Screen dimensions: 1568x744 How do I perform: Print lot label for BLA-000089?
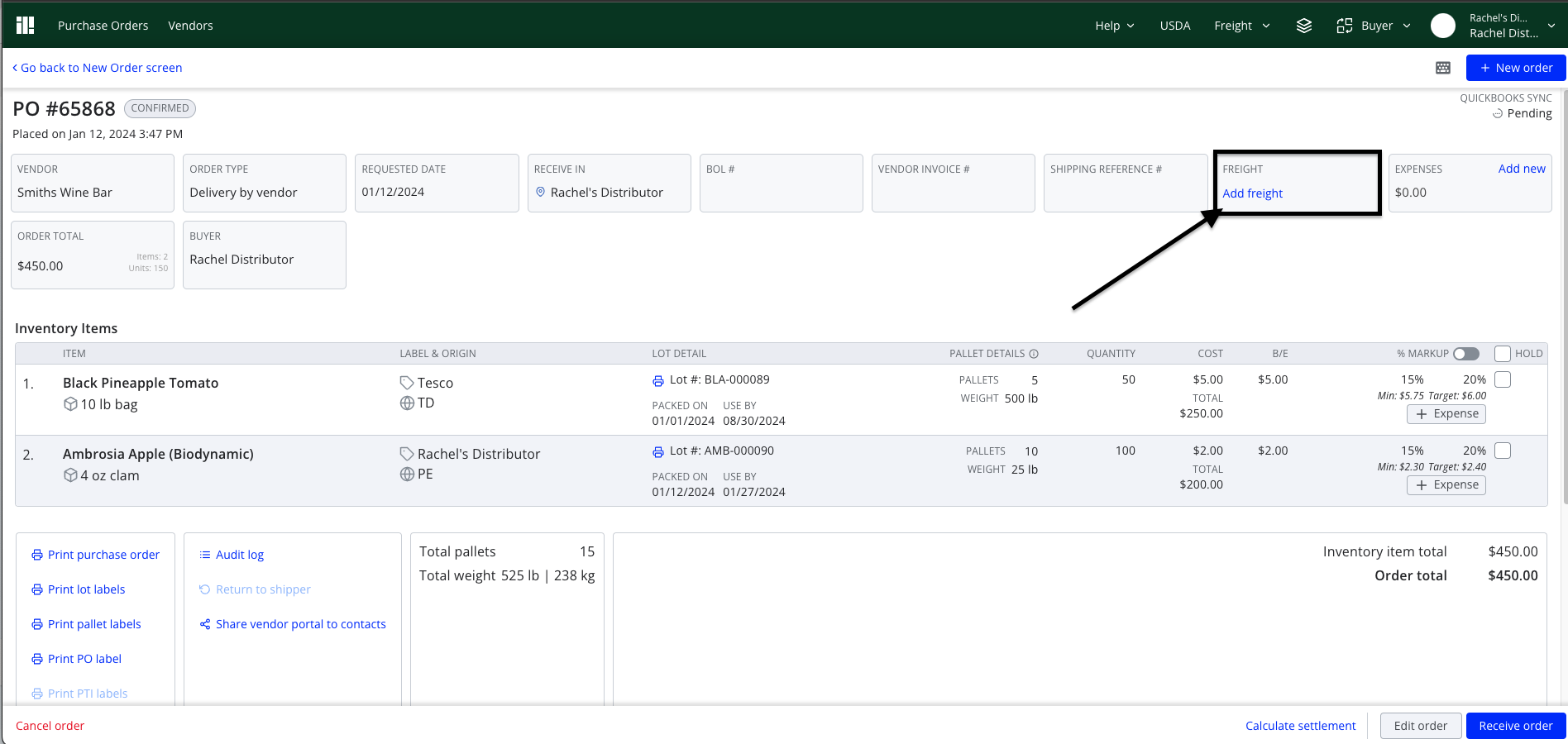[x=658, y=380]
